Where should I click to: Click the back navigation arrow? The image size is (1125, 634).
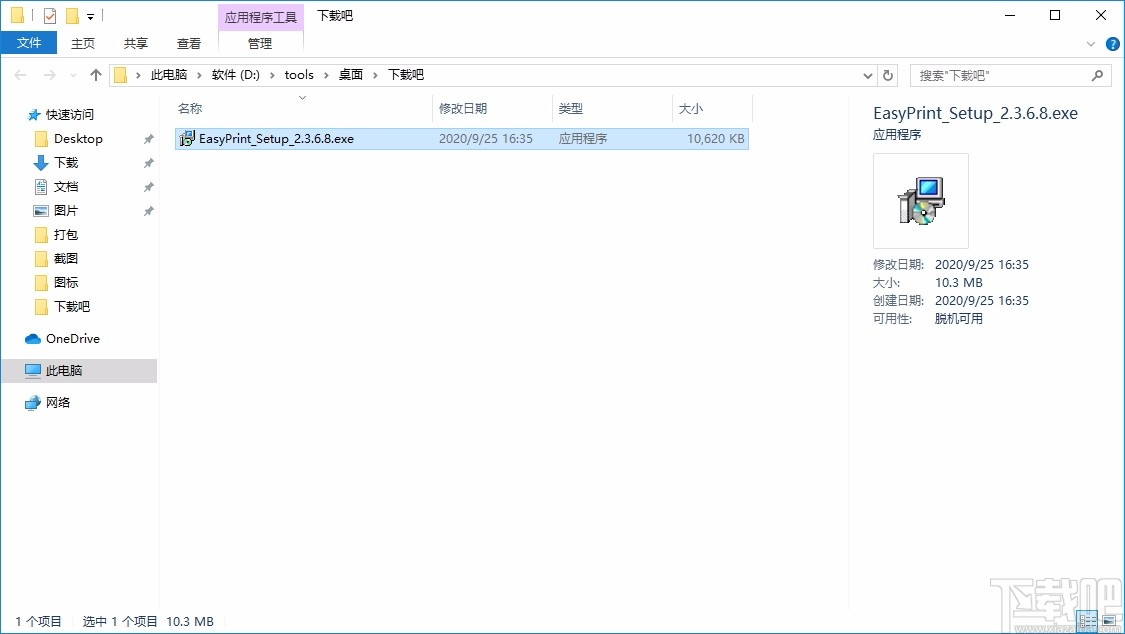coord(20,74)
